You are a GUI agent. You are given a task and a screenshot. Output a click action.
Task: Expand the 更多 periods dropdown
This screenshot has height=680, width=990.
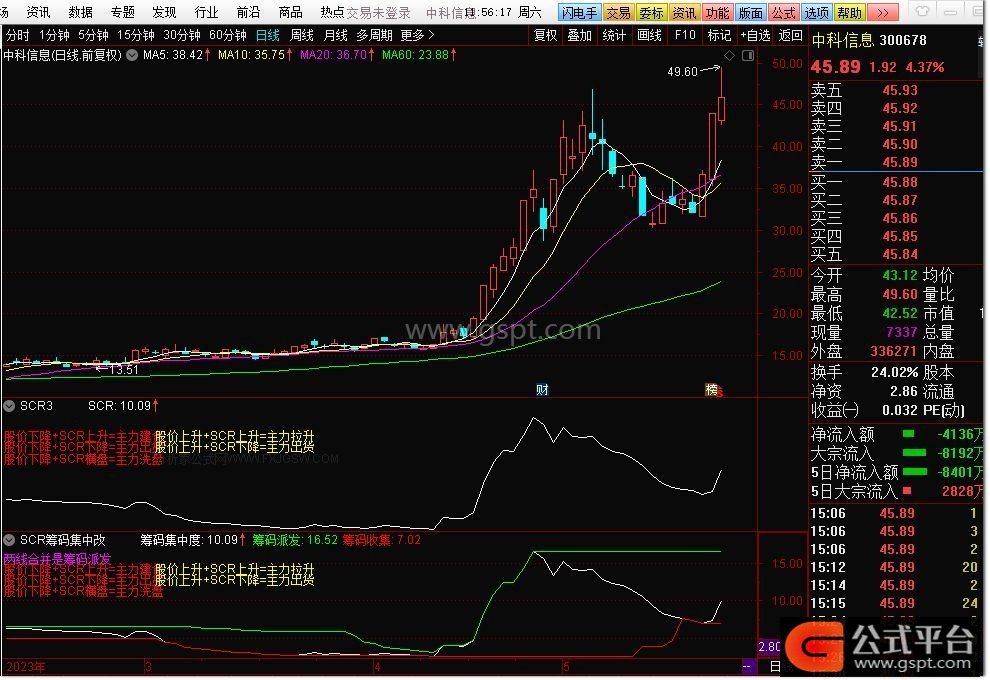coord(417,35)
